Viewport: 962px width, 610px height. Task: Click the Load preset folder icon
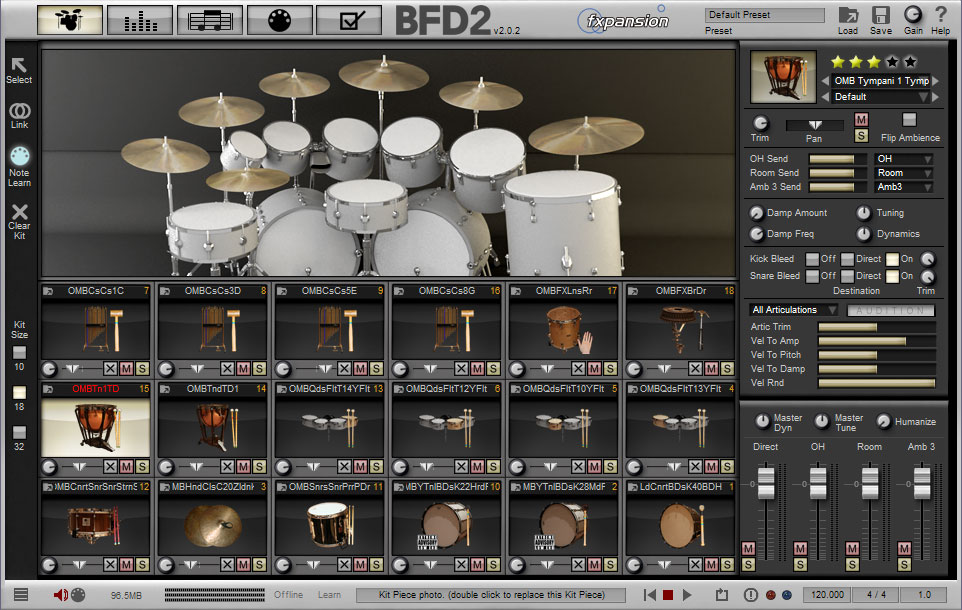coord(848,15)
